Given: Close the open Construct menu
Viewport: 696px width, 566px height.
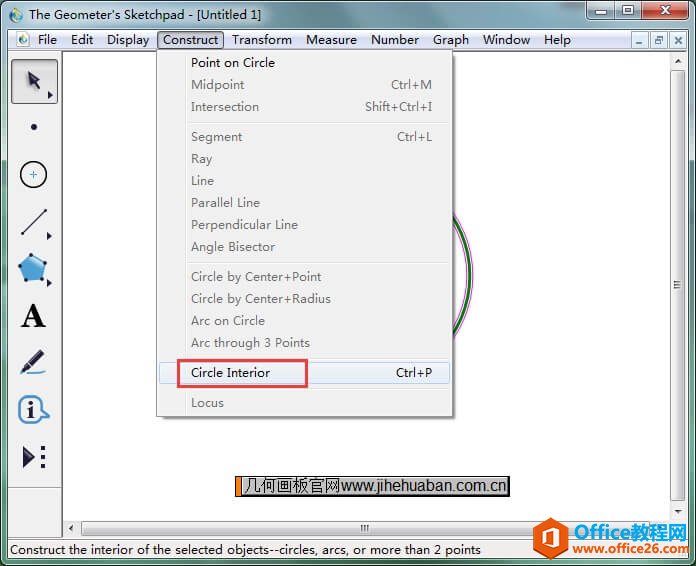Looking at the screenshot, I should tap(190, 40).
